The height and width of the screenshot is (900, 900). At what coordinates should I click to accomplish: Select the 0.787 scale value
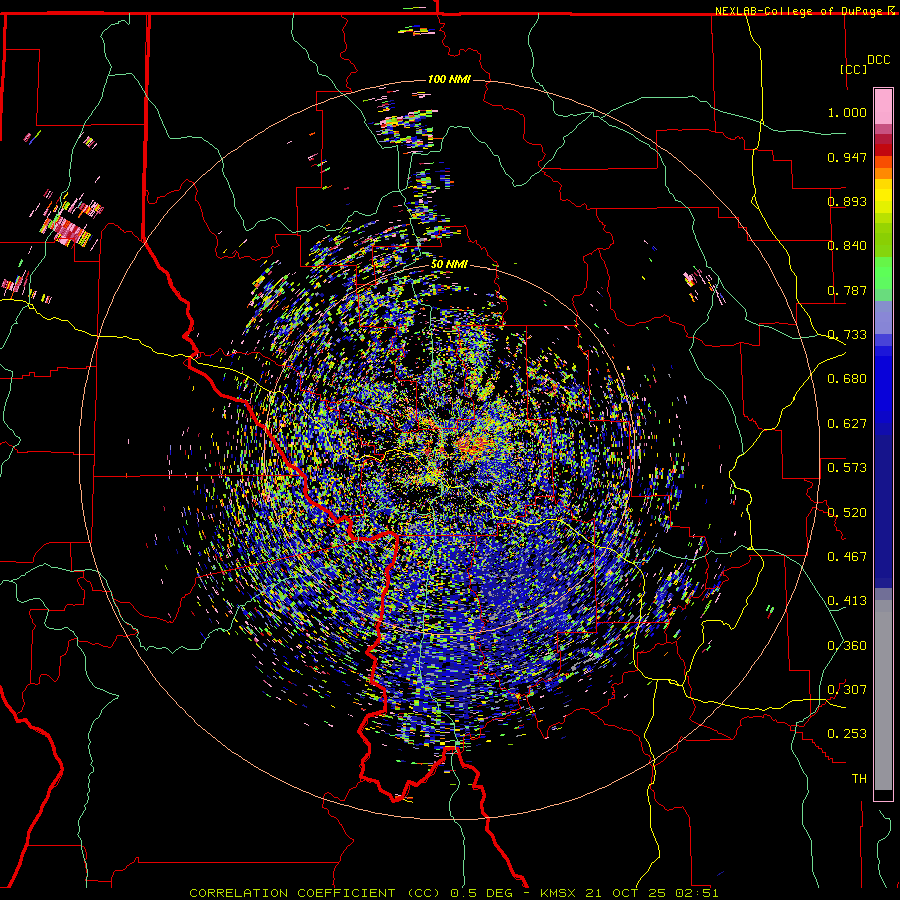coord(847,290)
